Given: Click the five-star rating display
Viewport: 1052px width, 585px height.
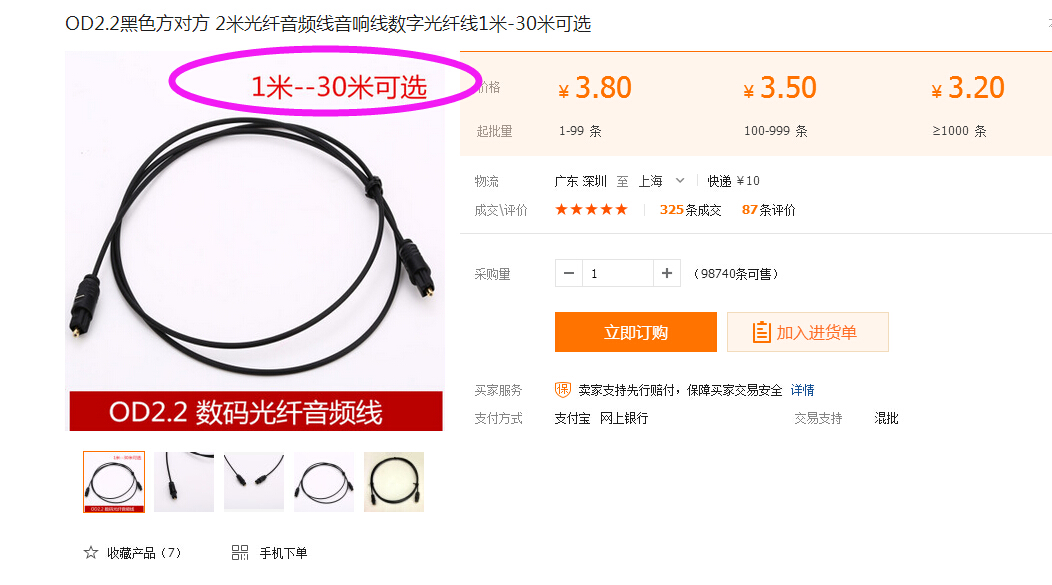Looking at the screenshot, I should pos(592,209).
